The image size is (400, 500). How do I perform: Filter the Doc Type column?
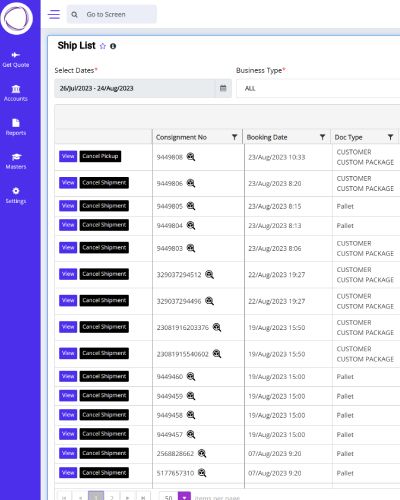click(390, 137)
